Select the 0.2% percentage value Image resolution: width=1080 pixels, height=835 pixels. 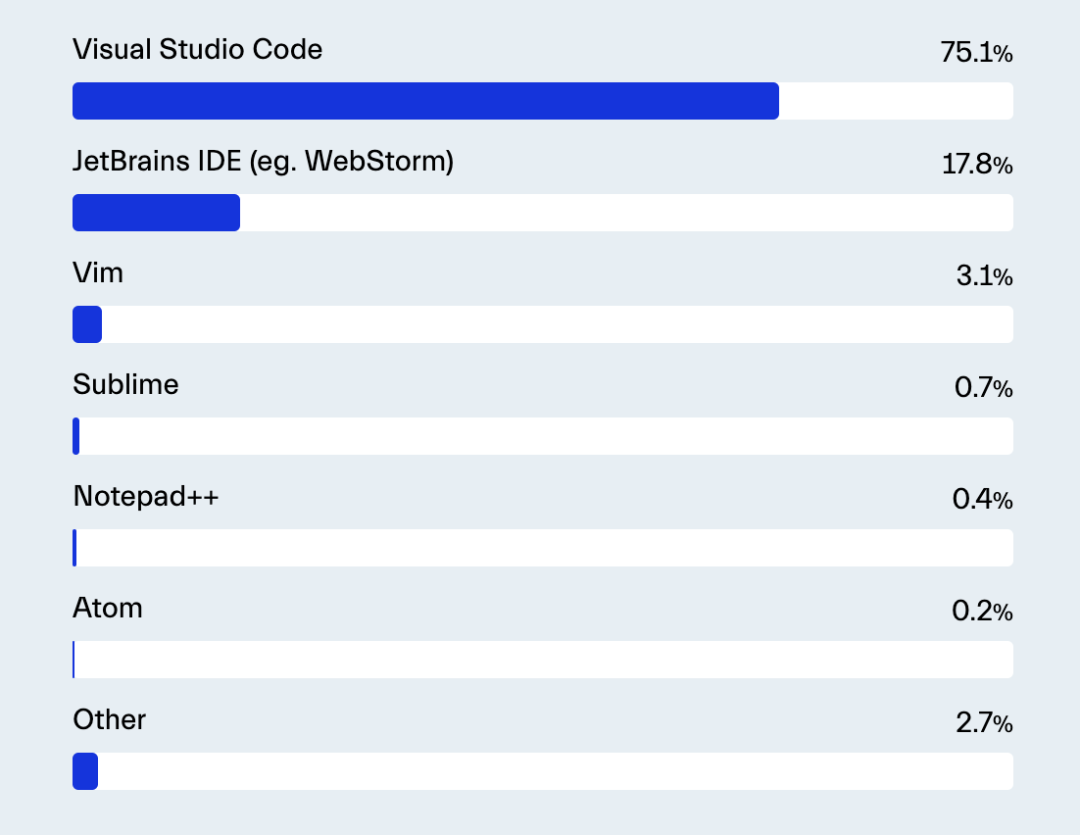pyautogui.click(x=983, y=612)
